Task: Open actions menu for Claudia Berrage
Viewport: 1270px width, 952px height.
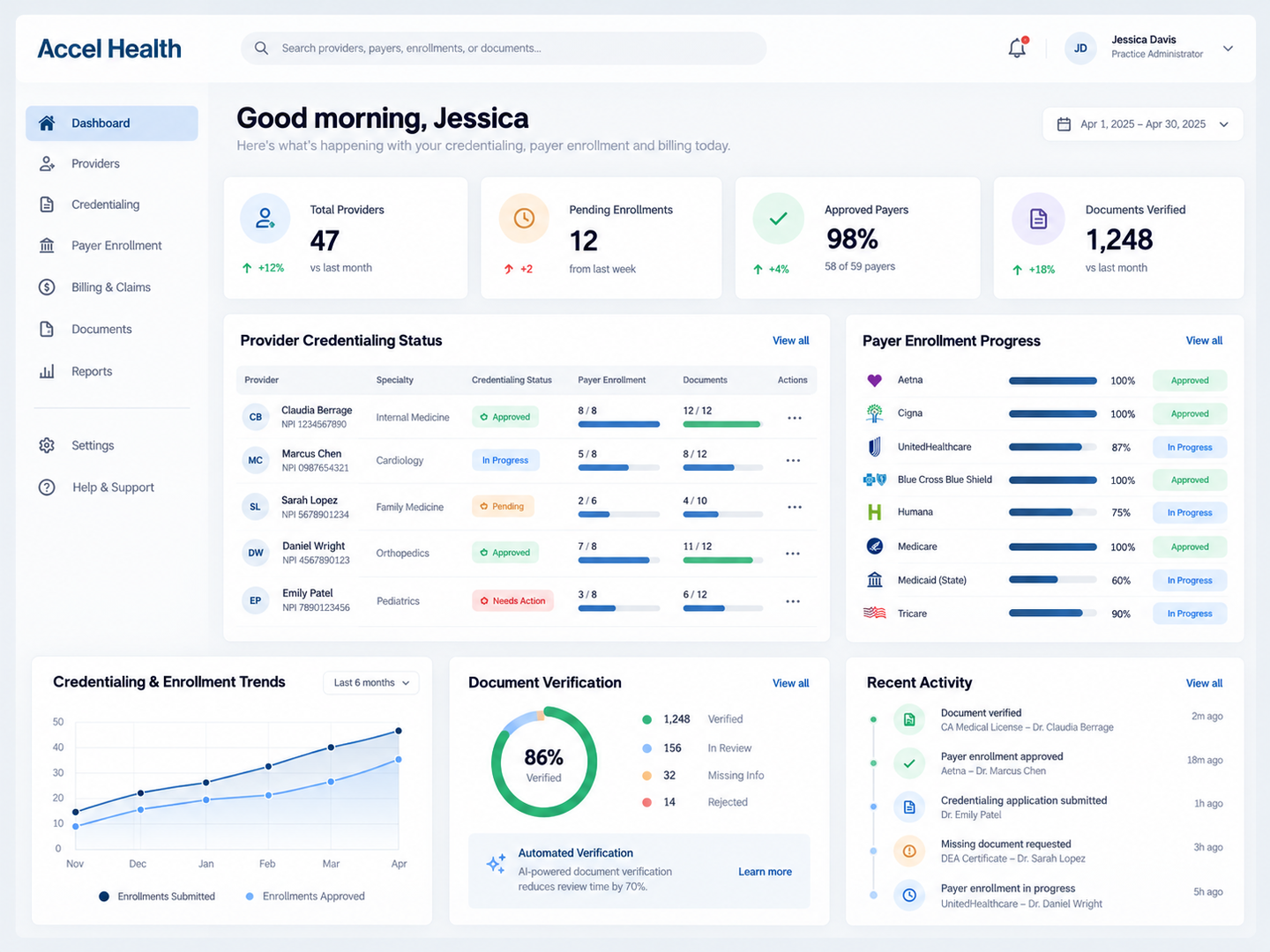Action: 794,418
